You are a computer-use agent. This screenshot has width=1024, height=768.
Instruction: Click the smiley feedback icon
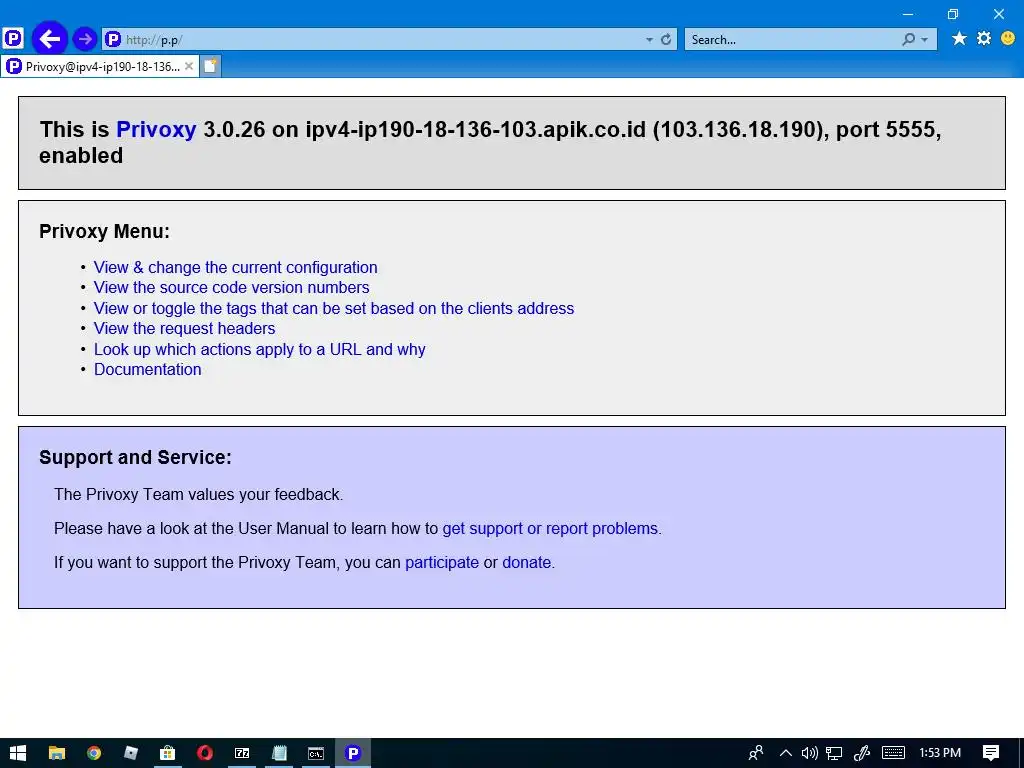click(x=1008, y=39)
